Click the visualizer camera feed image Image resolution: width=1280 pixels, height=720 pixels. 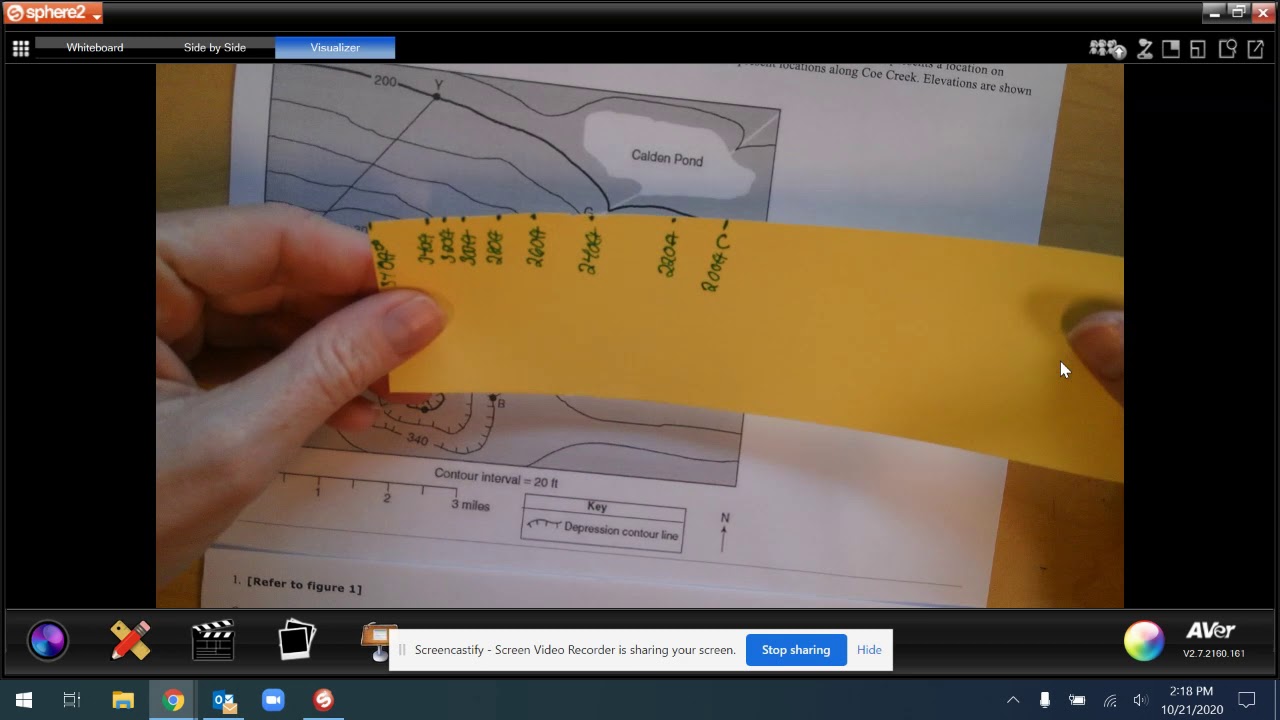tap(640, 335)
